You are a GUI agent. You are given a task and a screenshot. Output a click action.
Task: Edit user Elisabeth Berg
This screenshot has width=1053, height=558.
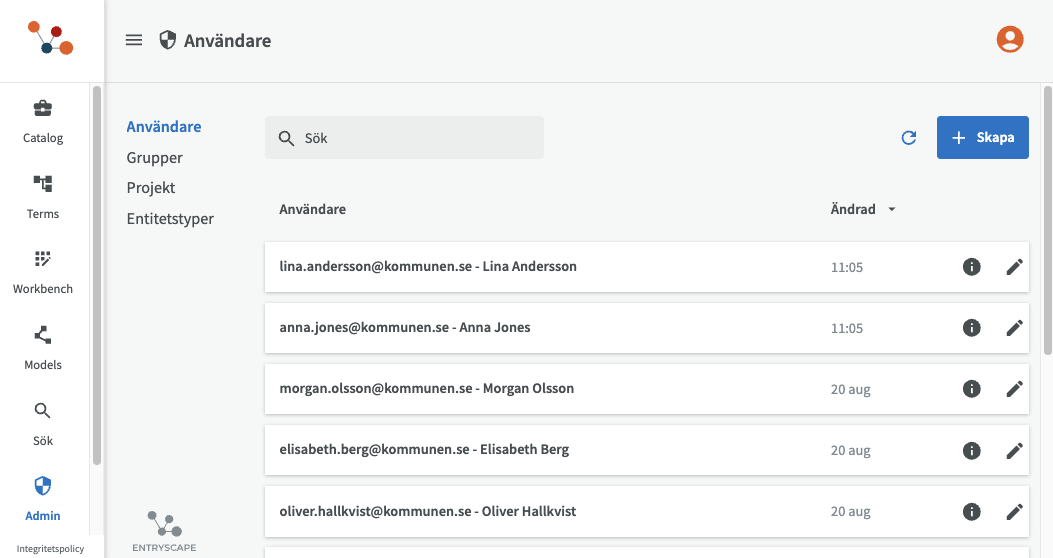click(x=1014, y=450)
